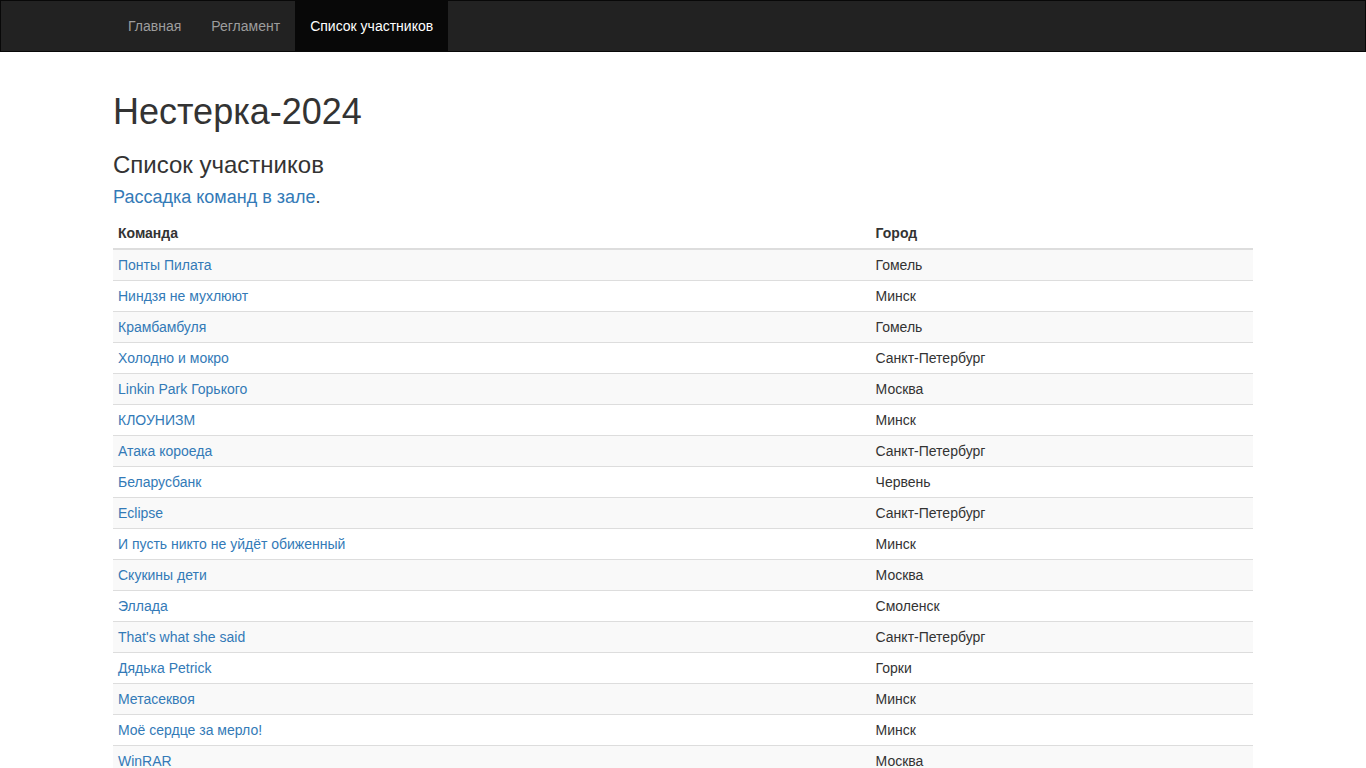Open the Eclipse team link
The width and height of the screenshot is (1366, 768).
point(140,513)
